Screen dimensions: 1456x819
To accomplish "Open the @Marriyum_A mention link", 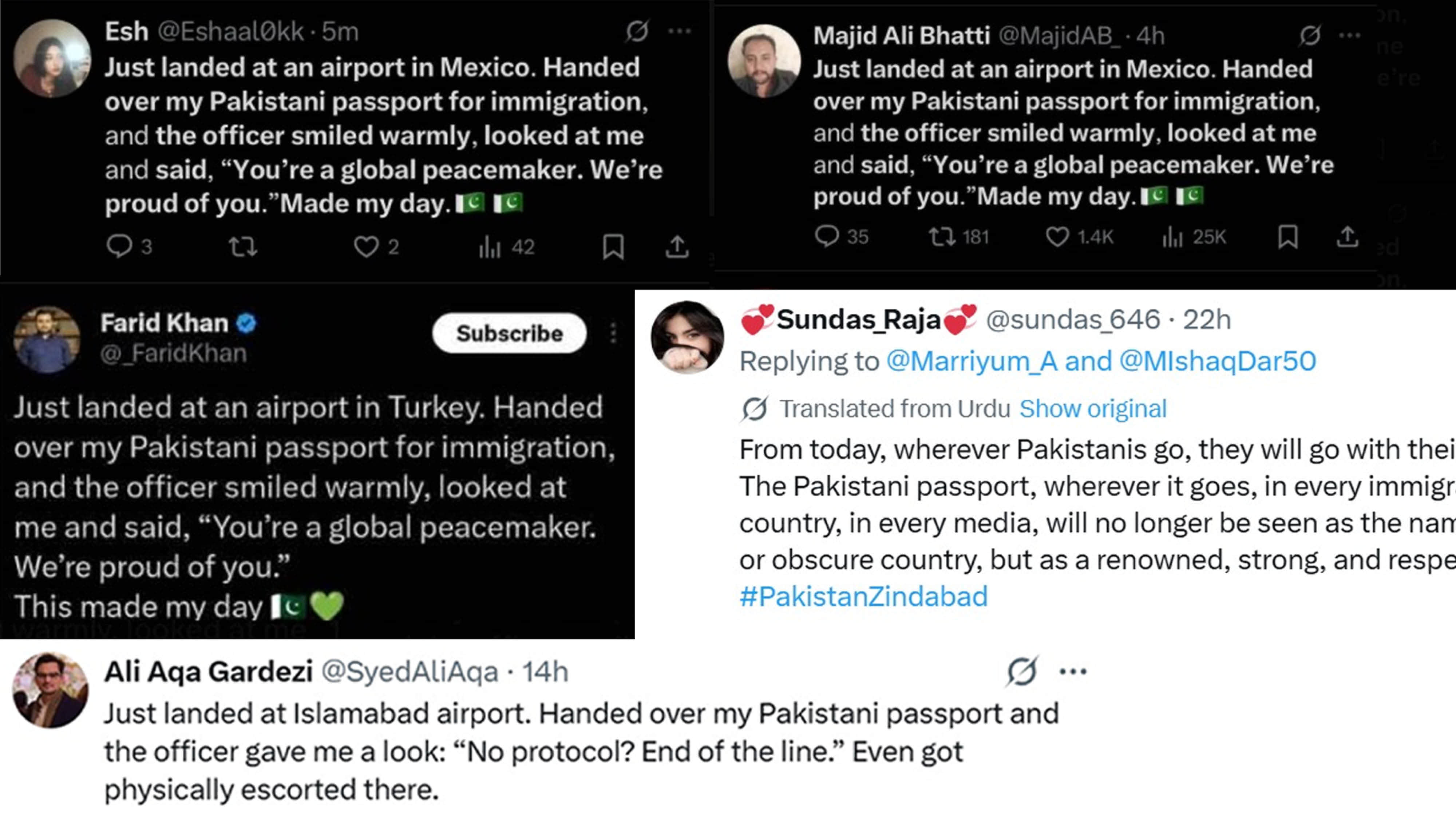I will point(972,361).
